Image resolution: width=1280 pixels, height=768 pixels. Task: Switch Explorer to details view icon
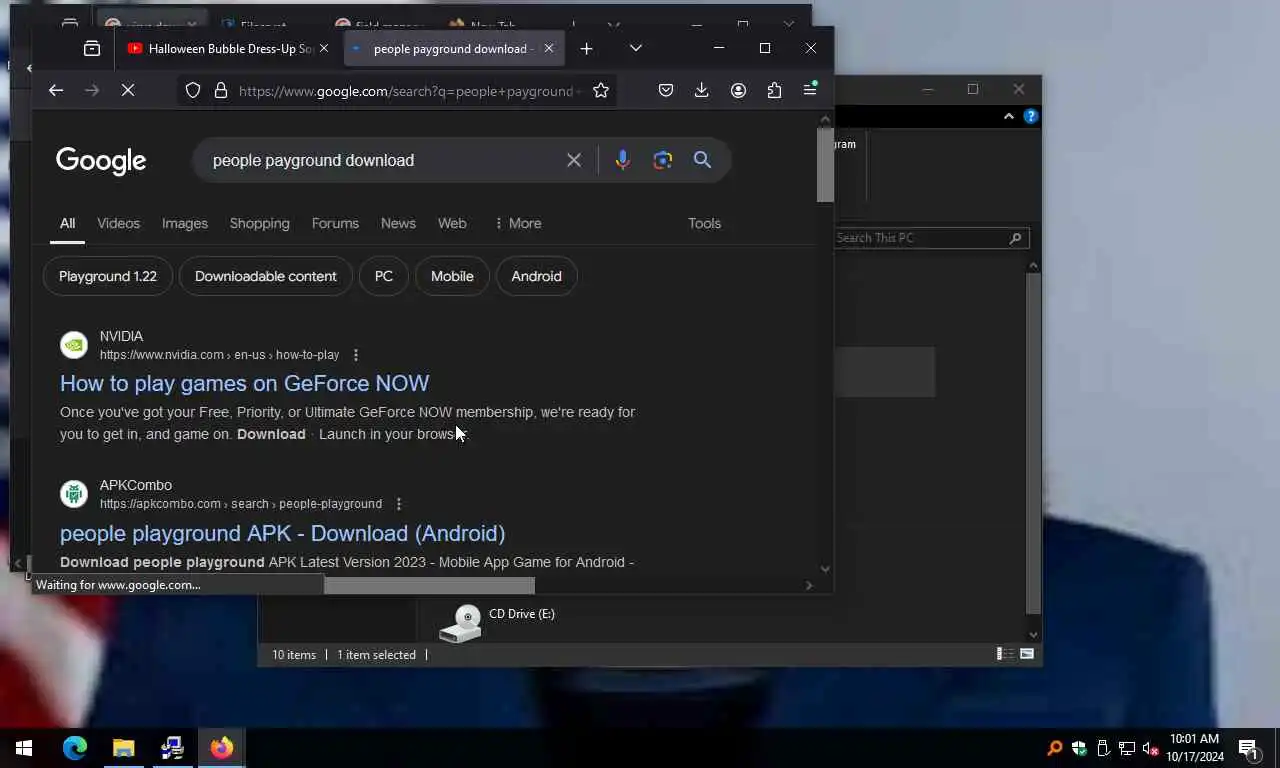point(1003,654)
